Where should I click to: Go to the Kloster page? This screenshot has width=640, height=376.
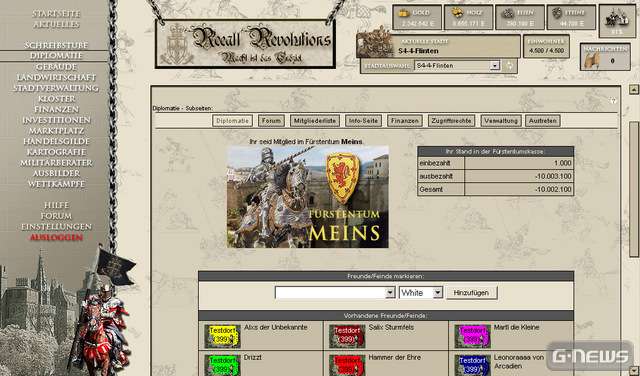(56, 98)
